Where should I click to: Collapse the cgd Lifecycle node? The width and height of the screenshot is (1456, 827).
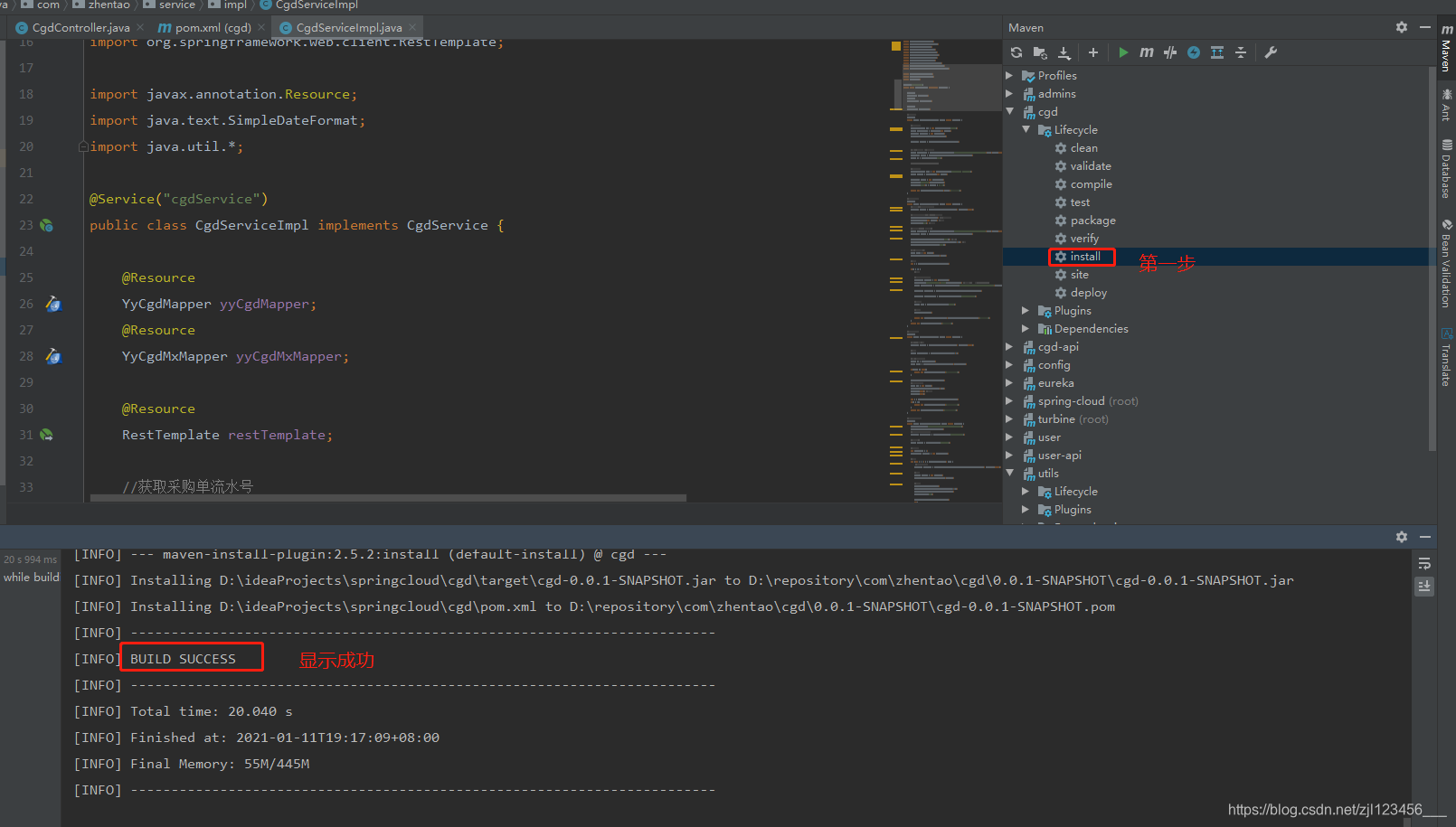[1026, 130]
